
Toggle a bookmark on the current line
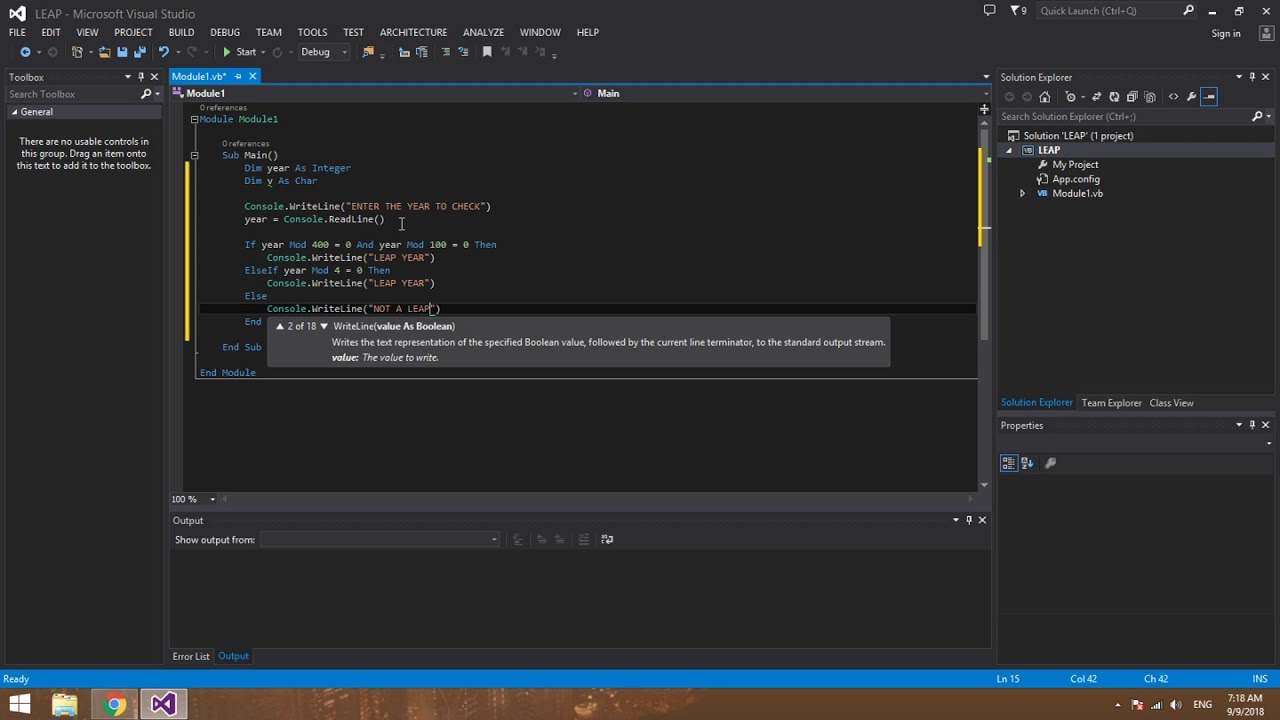pos(487,52)
